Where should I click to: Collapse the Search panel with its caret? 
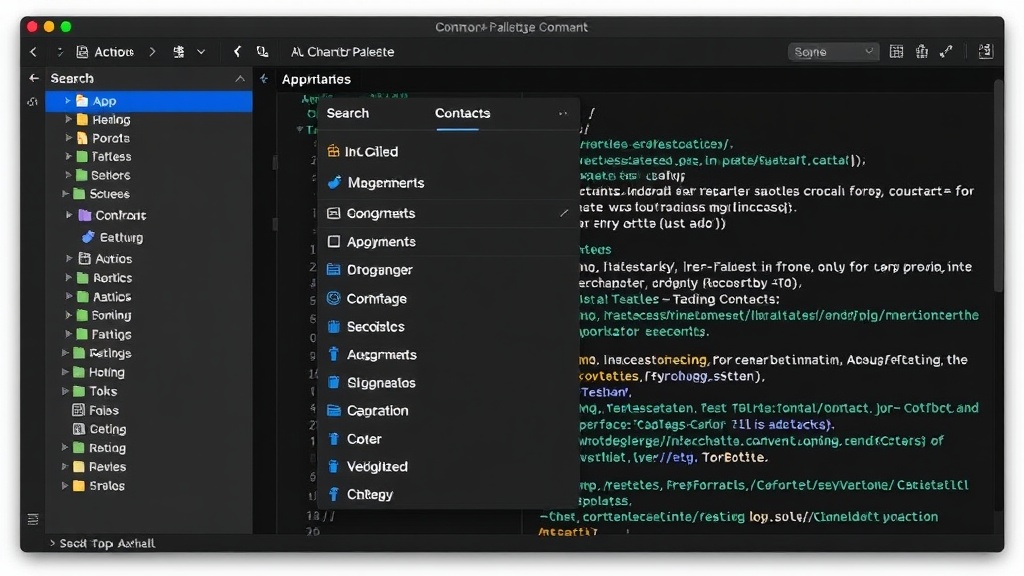[240, 78]
